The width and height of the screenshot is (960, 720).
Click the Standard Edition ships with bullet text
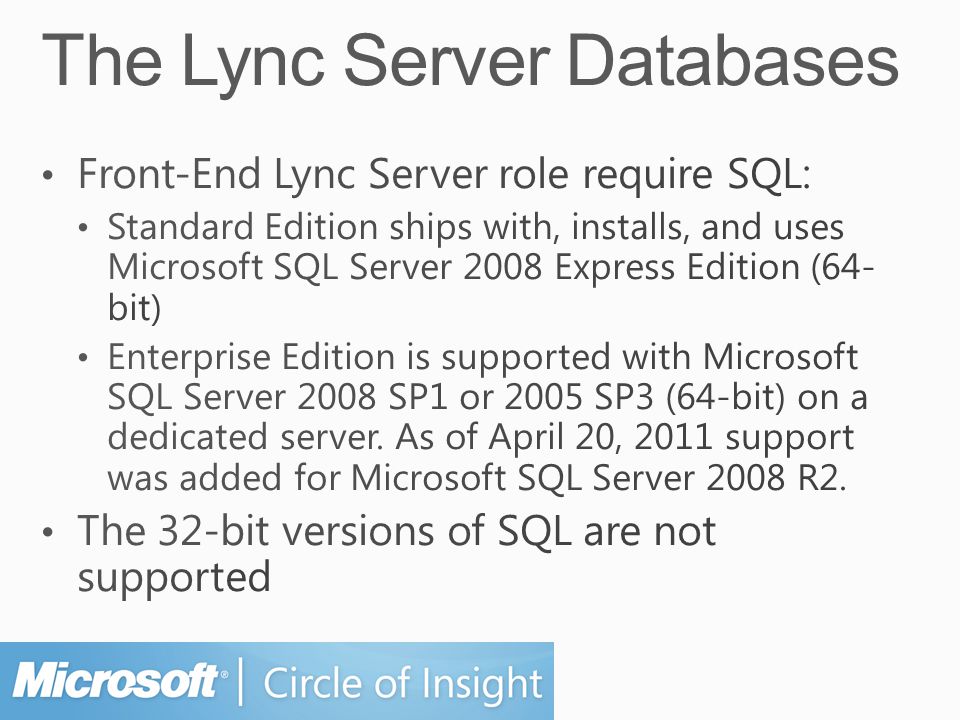tap(491, 268)
